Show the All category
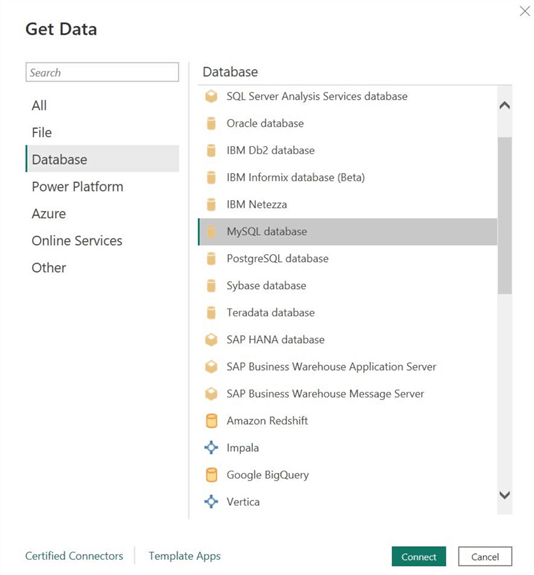The width and height of the screenshot is (534, 575). [x=102, y=106]
